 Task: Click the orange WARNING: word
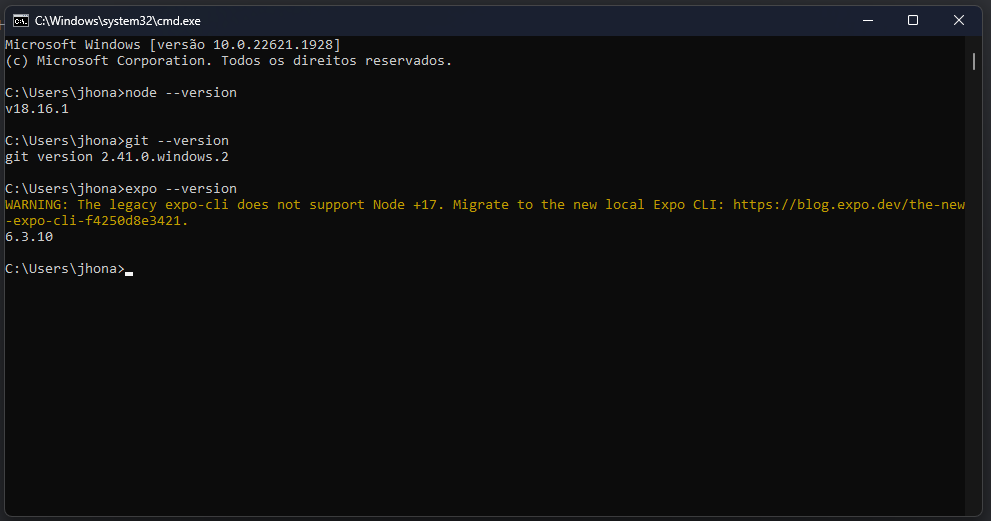pos(37,204)
